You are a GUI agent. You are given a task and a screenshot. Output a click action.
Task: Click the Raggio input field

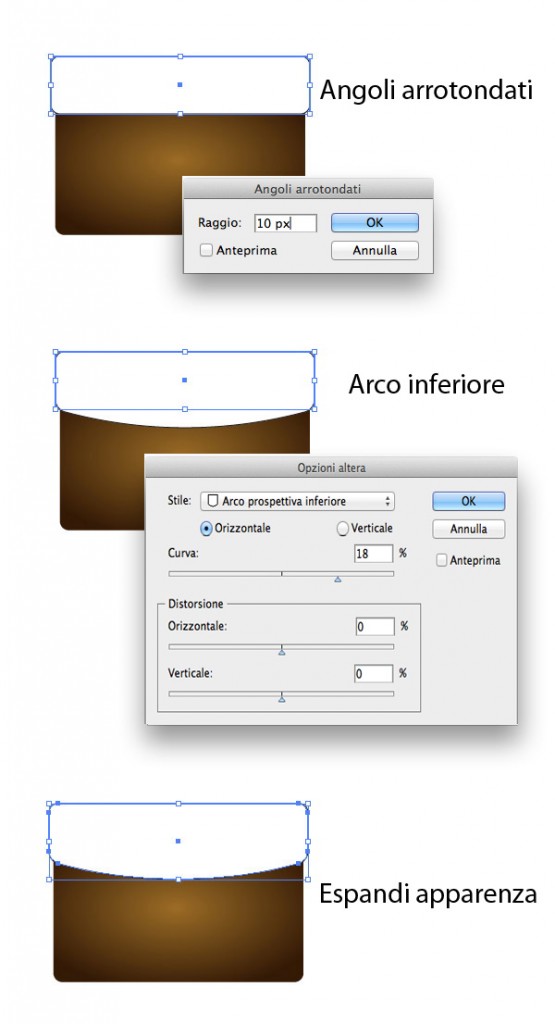tap(285, 223)
